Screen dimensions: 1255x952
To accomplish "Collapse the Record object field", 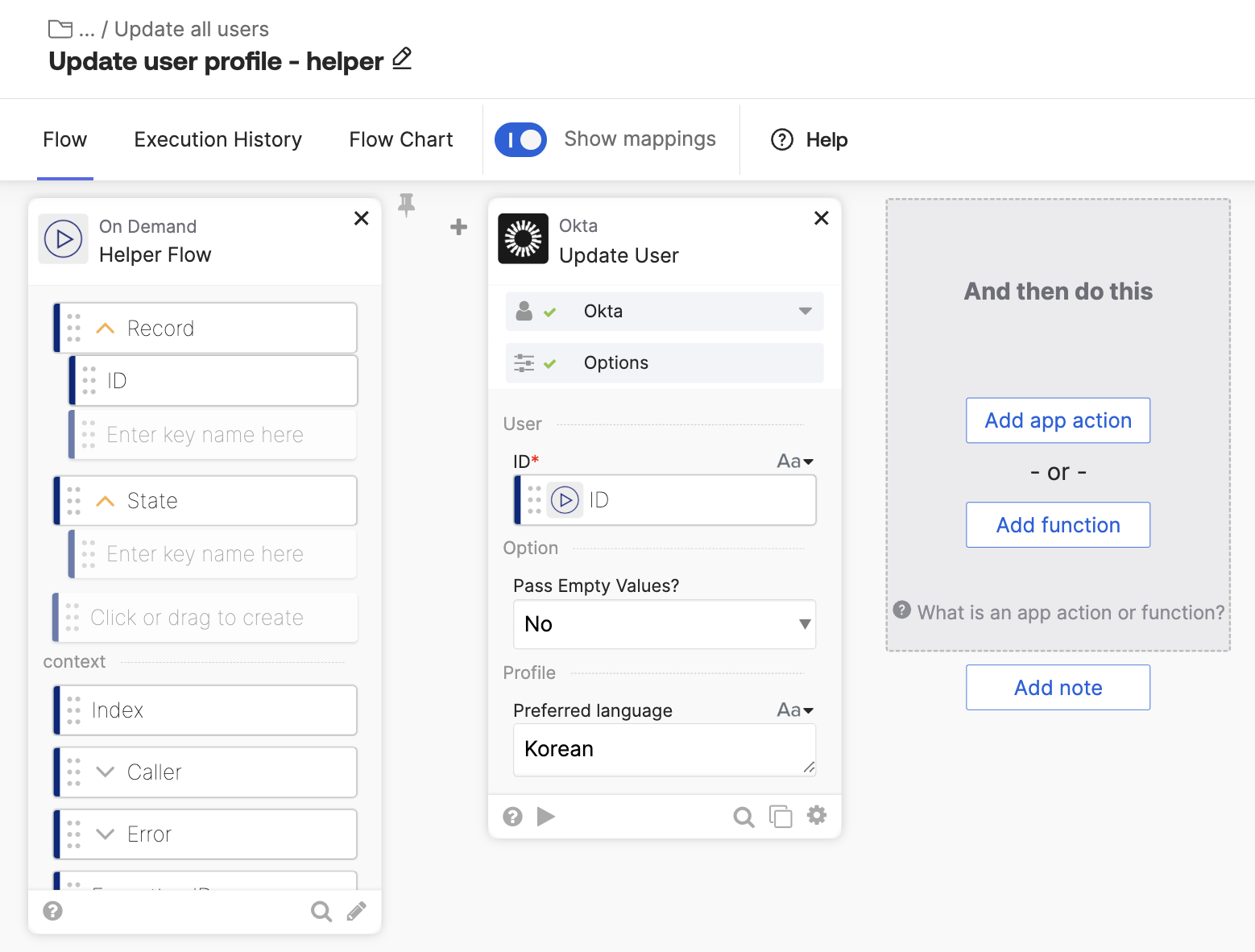I will point(106,329).
